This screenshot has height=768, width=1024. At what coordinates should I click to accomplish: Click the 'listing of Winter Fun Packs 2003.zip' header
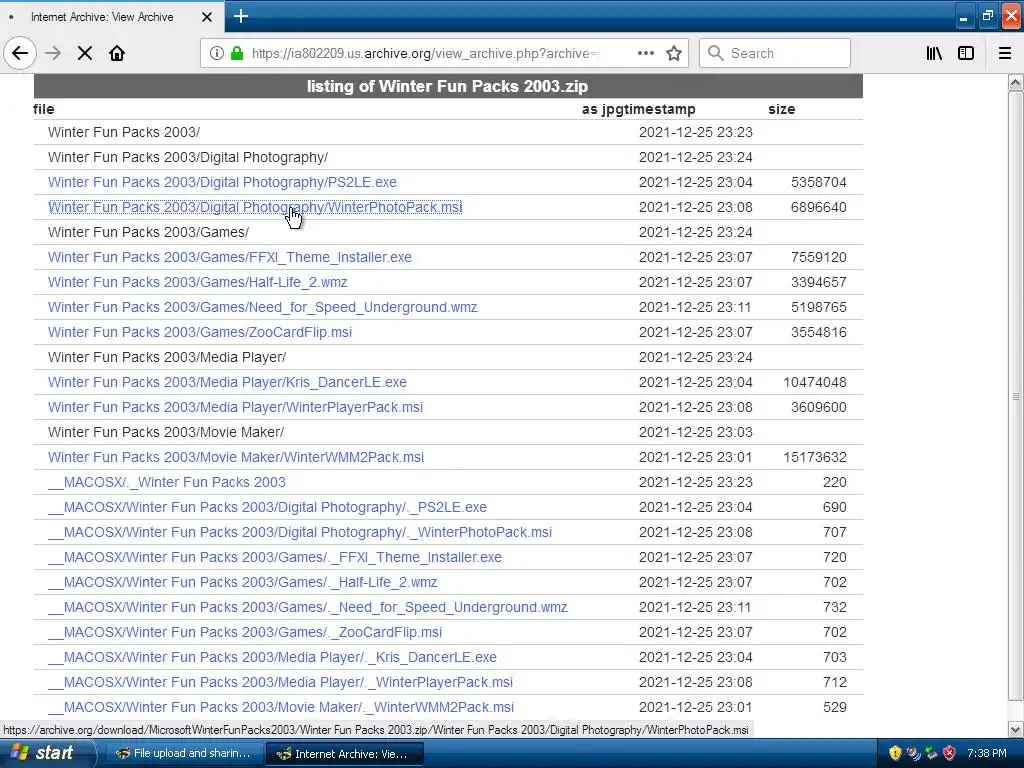click(x=447, y=86)
